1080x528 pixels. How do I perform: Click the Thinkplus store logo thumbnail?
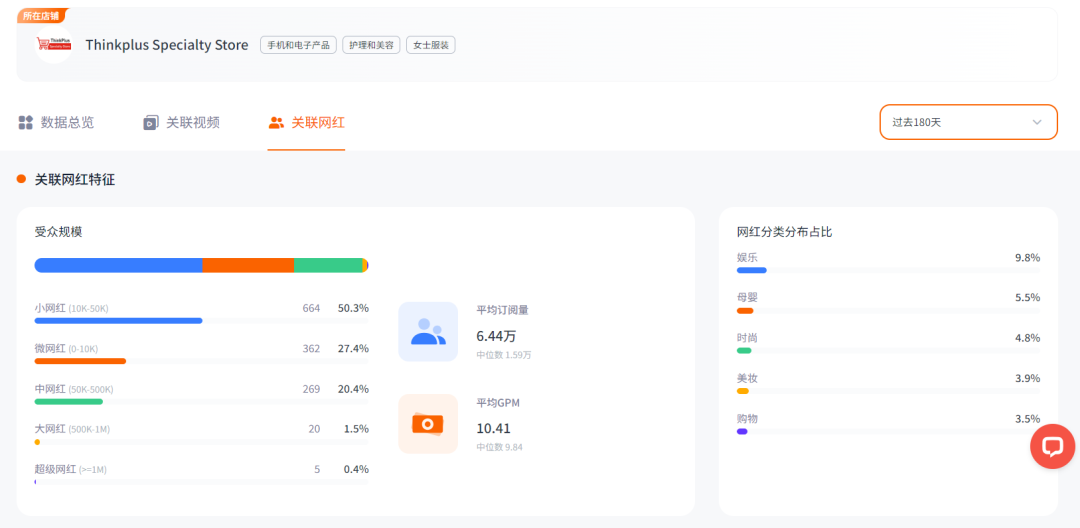point(54,45)
